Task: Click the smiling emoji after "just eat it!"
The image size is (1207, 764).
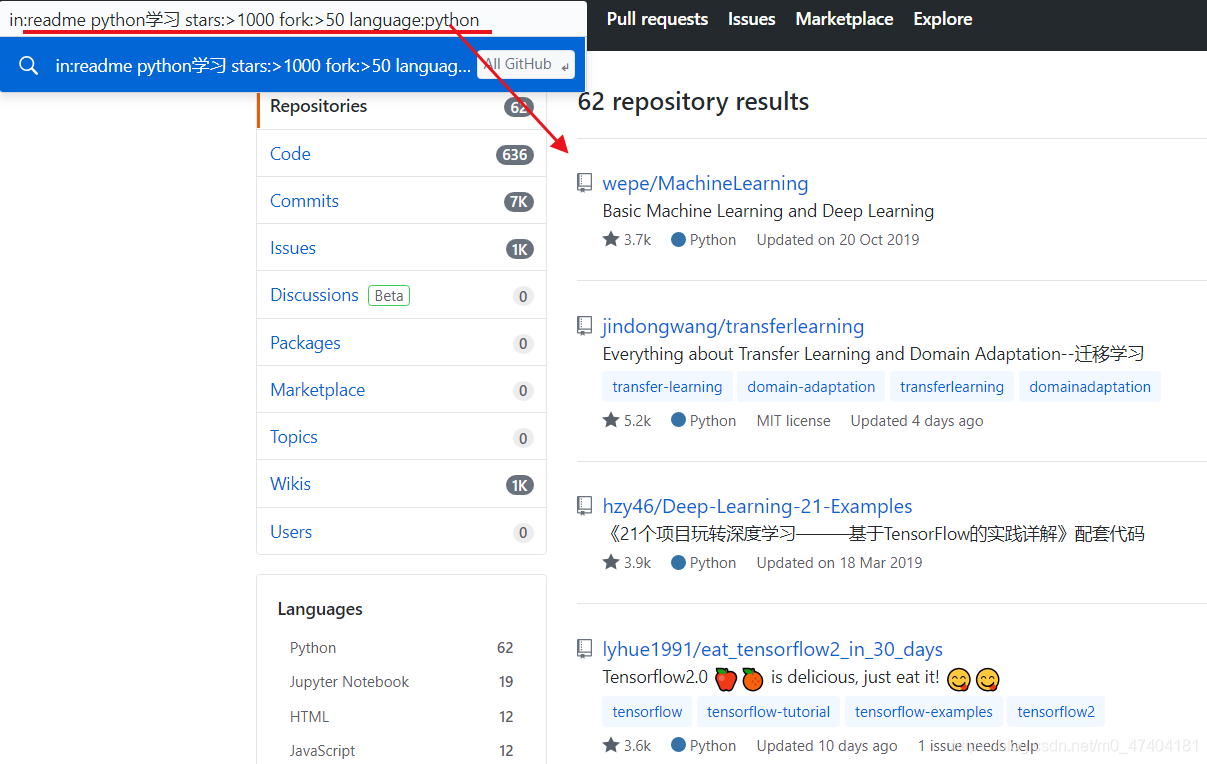Action: coord(959,680)
